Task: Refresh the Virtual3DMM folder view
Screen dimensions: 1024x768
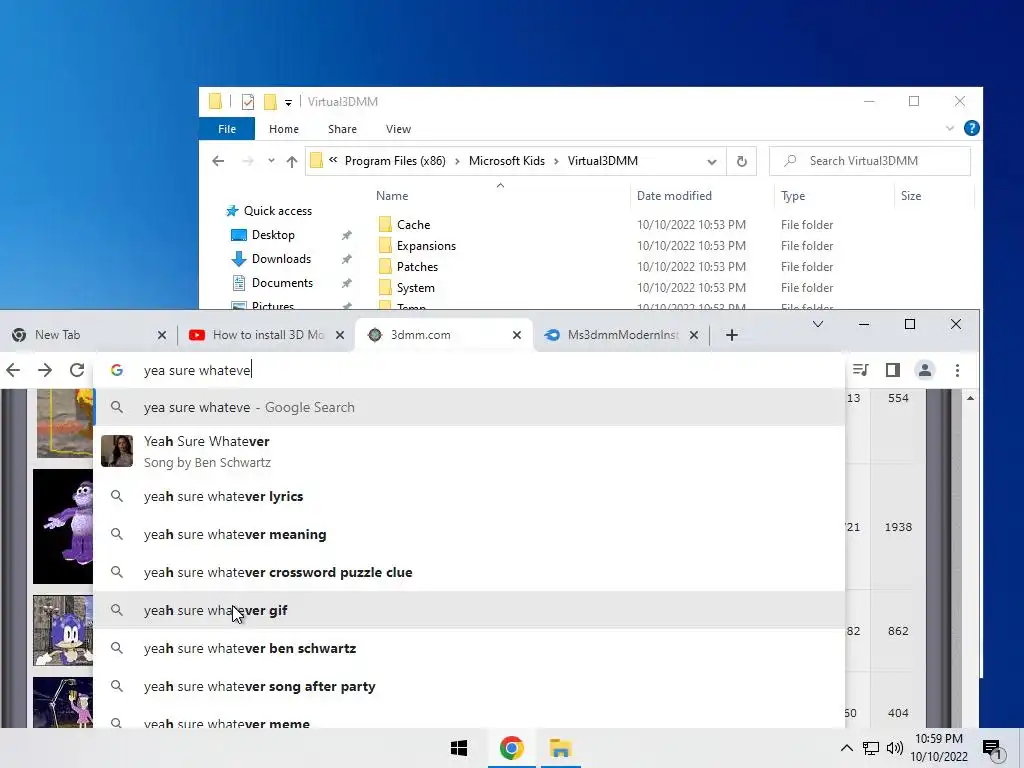Action: tap(741, 161)
